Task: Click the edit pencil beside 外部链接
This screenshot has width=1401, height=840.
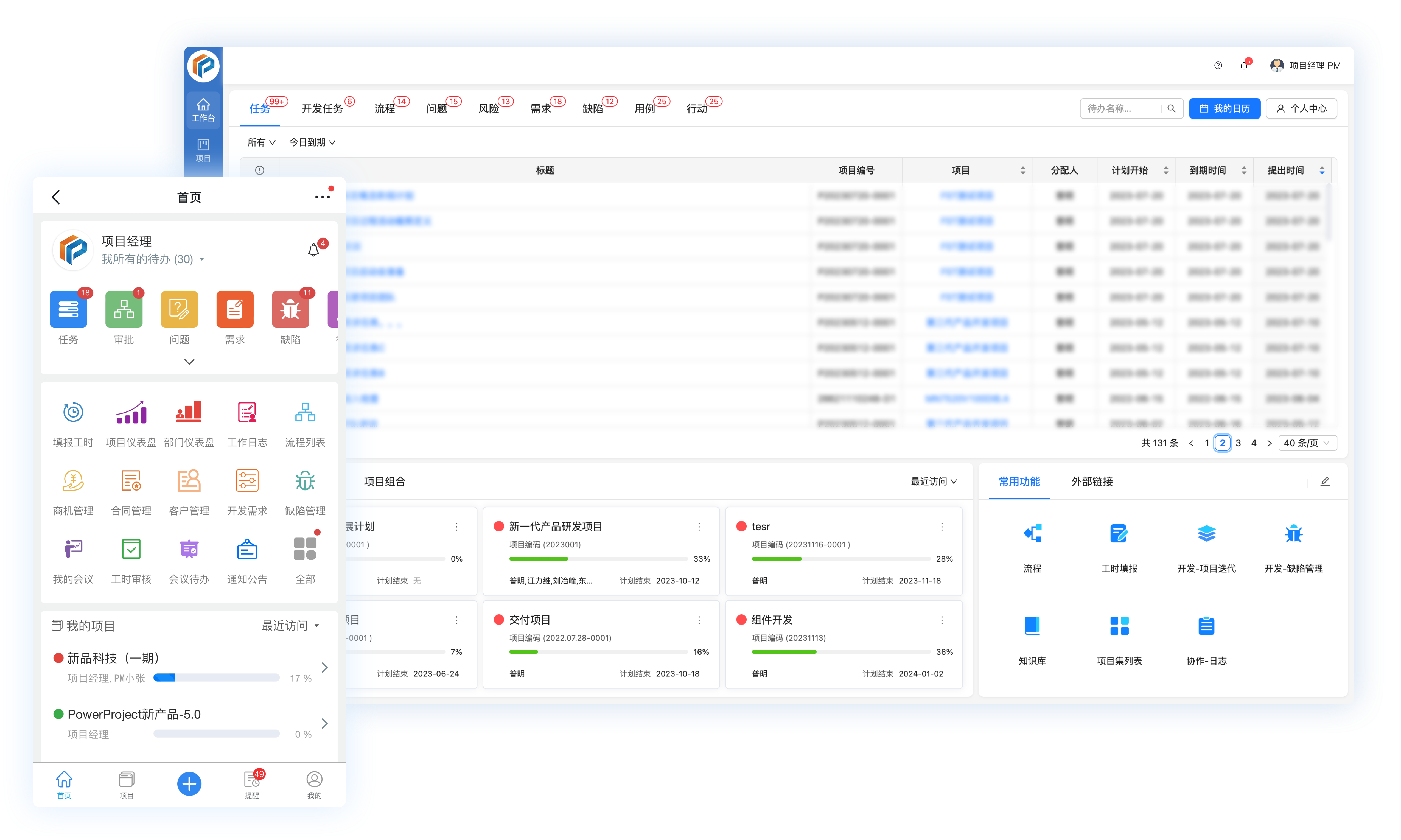Action: [x=1325, y=482]
